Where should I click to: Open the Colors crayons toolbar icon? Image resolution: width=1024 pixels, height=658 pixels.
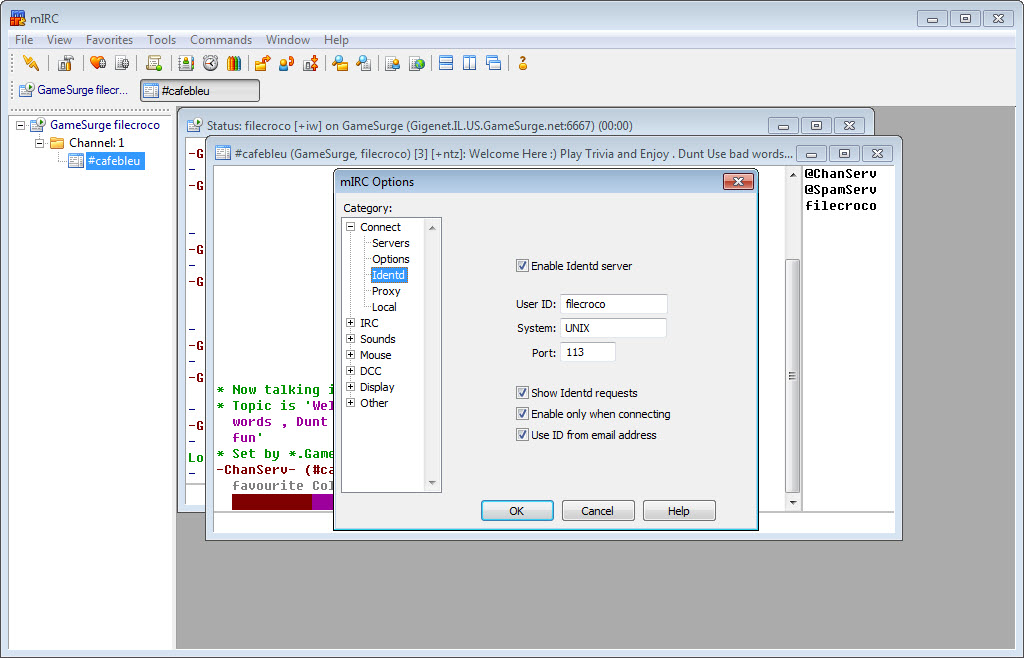234,63
